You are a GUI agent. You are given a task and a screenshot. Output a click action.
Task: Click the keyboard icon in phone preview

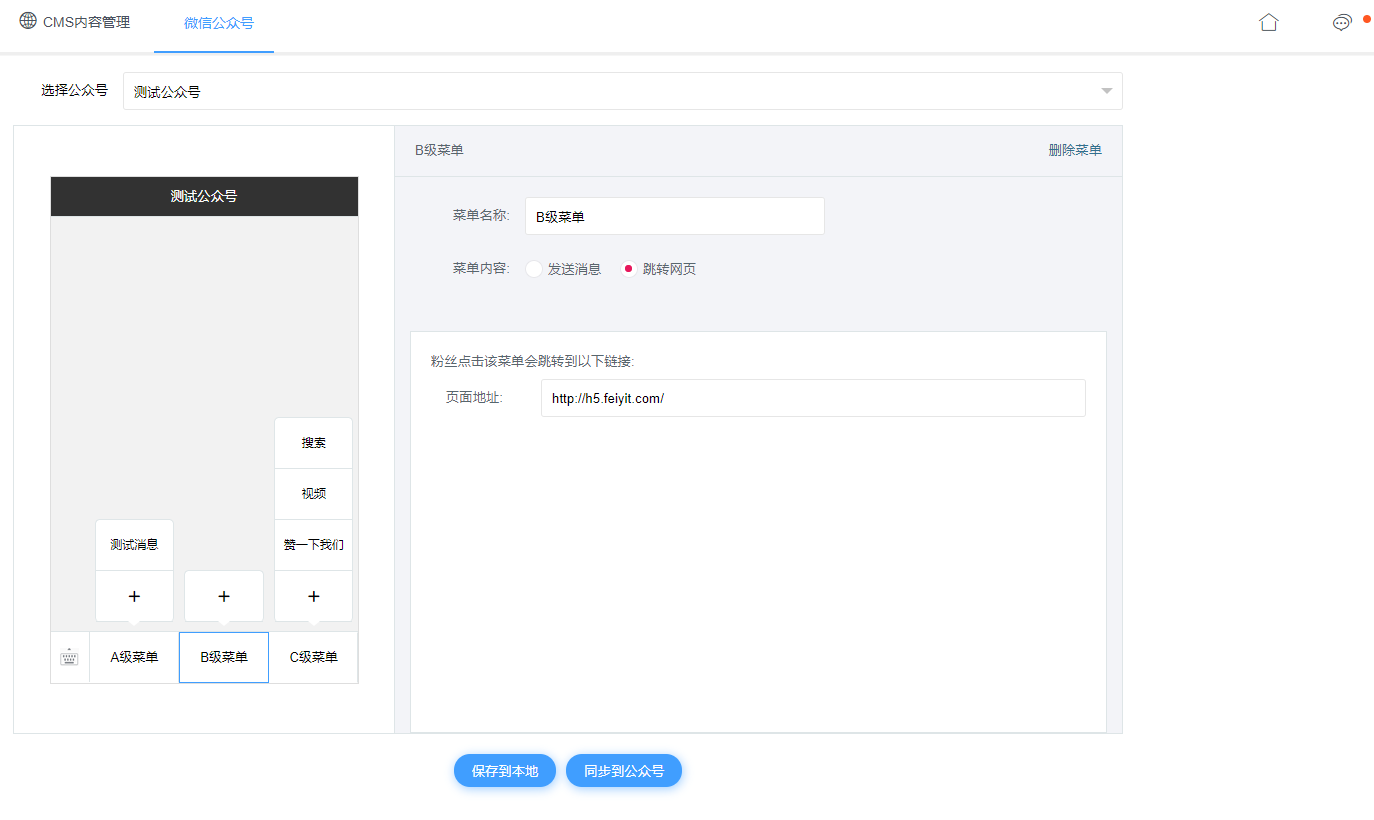69,657
